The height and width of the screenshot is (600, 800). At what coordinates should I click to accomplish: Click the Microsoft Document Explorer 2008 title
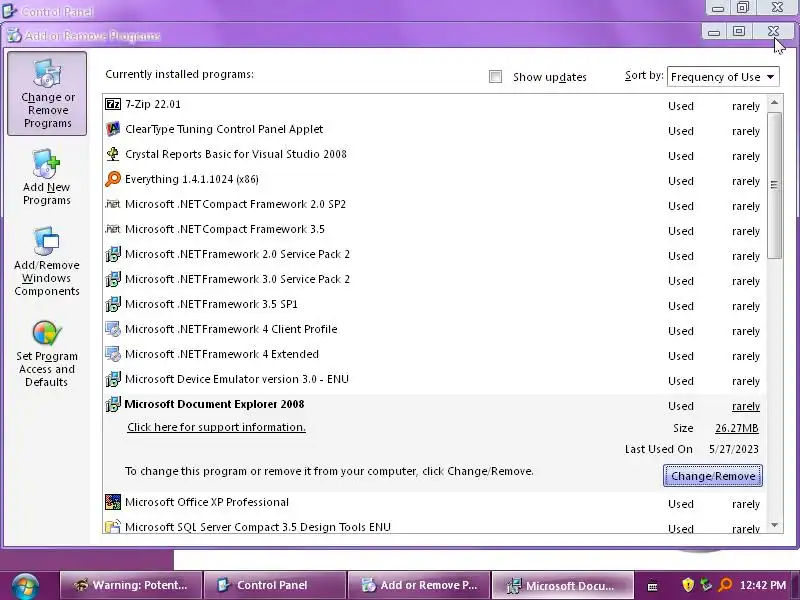[x=214, y=404]
